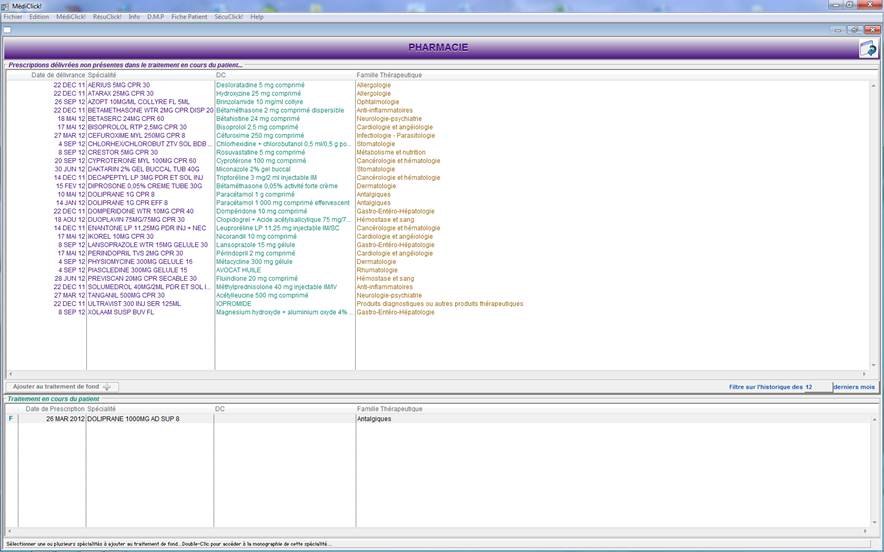Select AERIUS 5MG CPR 30 row
The width and height of the screenshot is (884, 552).
coord(437,85)
